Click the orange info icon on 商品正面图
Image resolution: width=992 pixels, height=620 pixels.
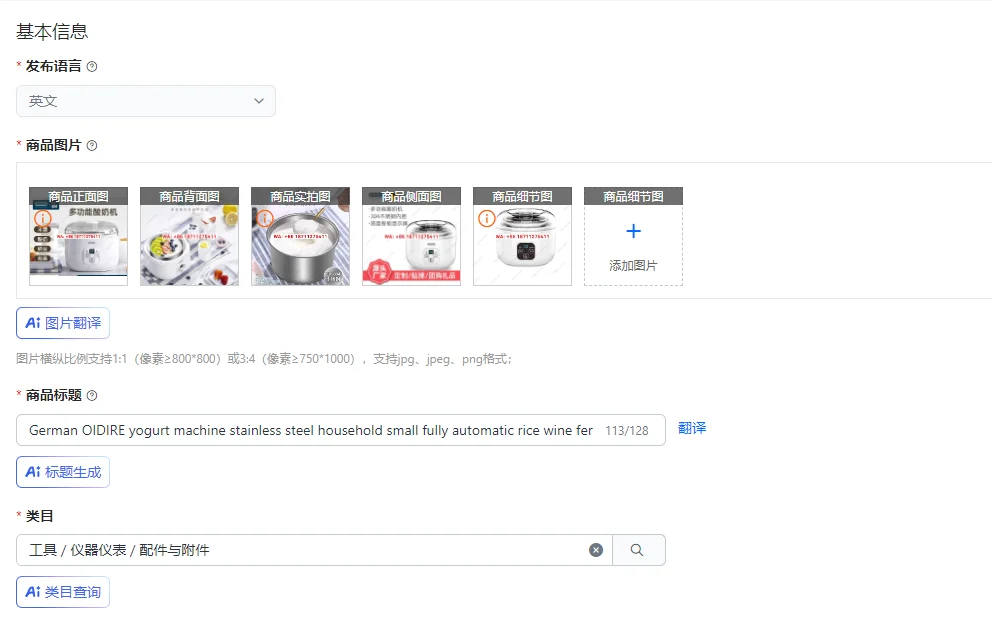[x=42, y=219]
